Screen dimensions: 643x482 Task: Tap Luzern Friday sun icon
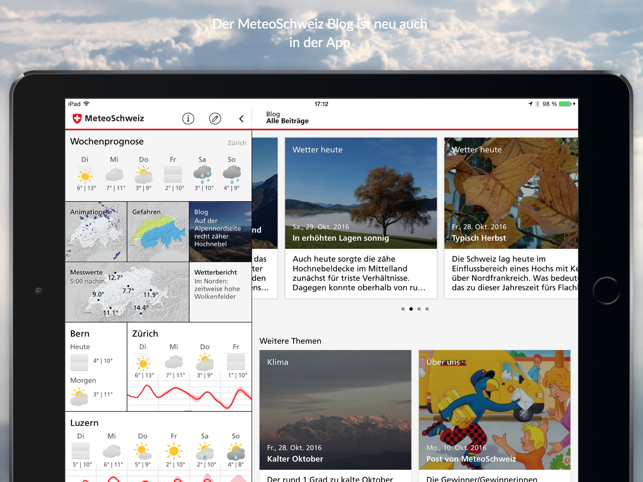pos(173,451)
